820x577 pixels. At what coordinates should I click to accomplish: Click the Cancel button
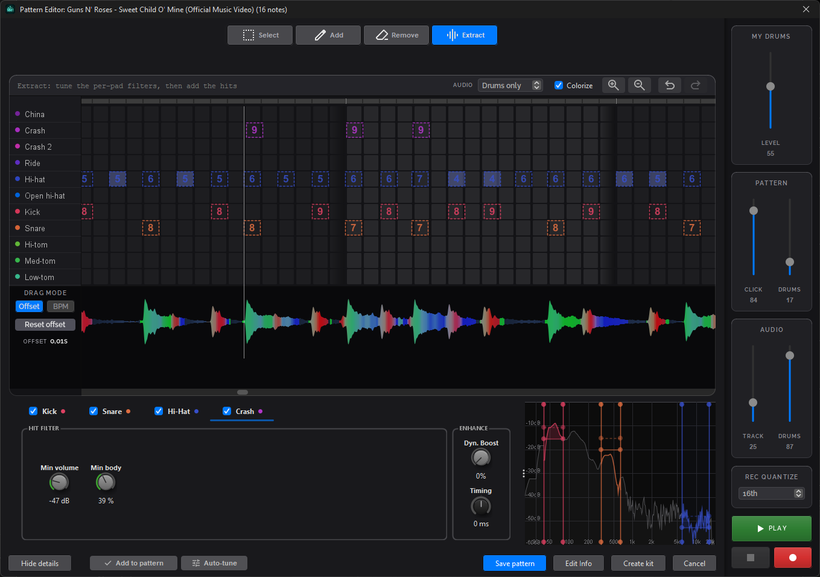click(694, 563)
